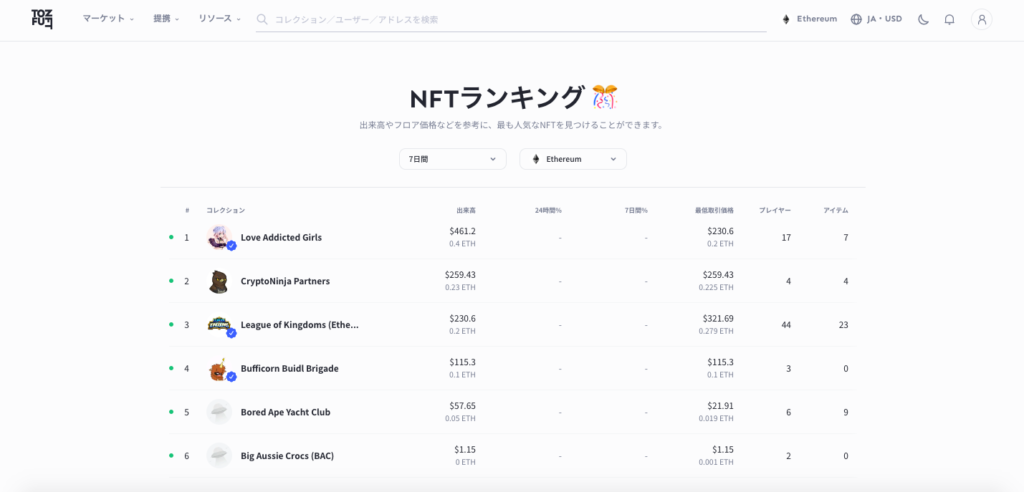
Task: Open CryptoNinja Partners collection
Action: (x=285, y=281)
